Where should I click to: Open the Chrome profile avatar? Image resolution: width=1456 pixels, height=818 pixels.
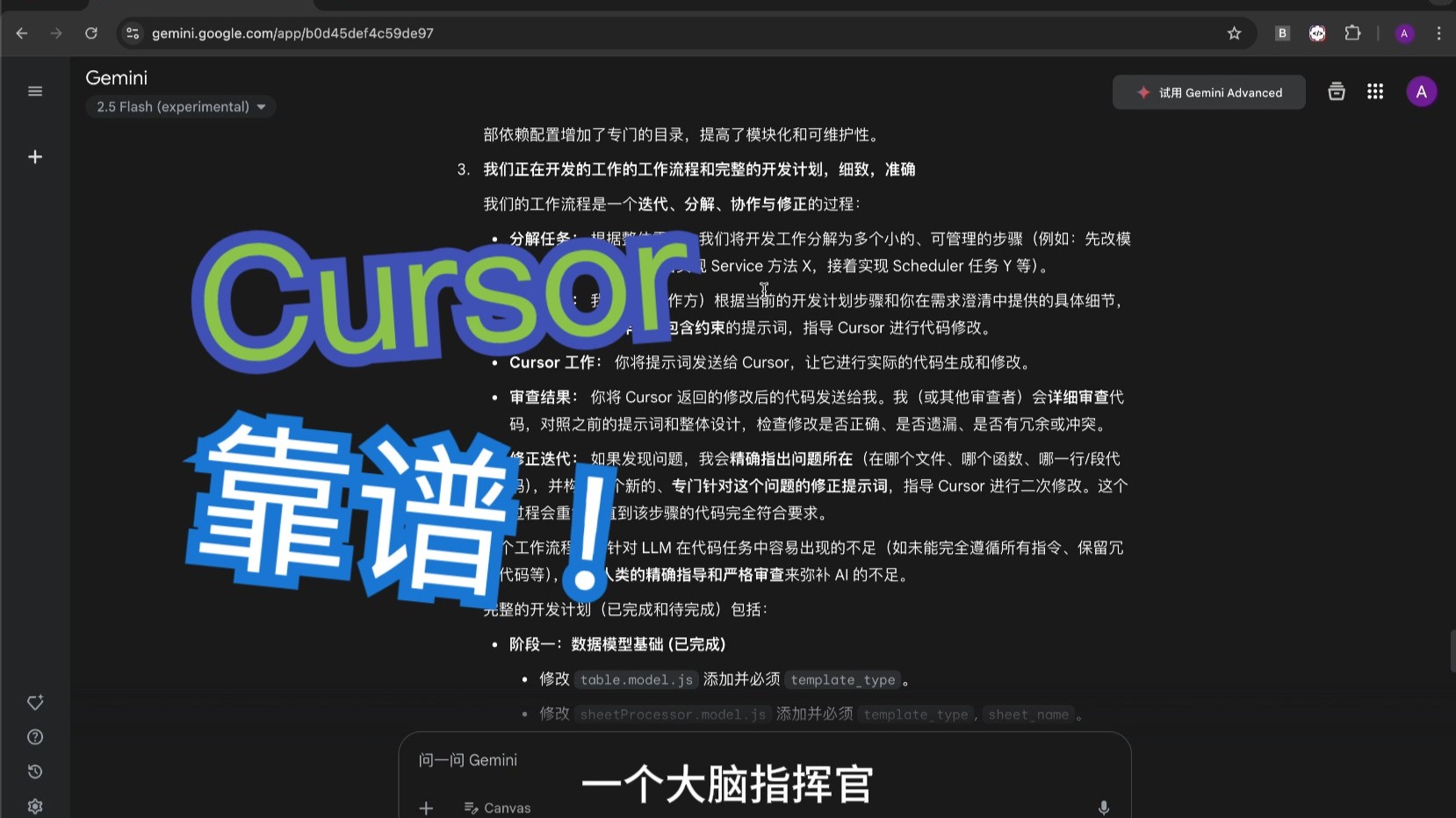(x=1404, y=33)
